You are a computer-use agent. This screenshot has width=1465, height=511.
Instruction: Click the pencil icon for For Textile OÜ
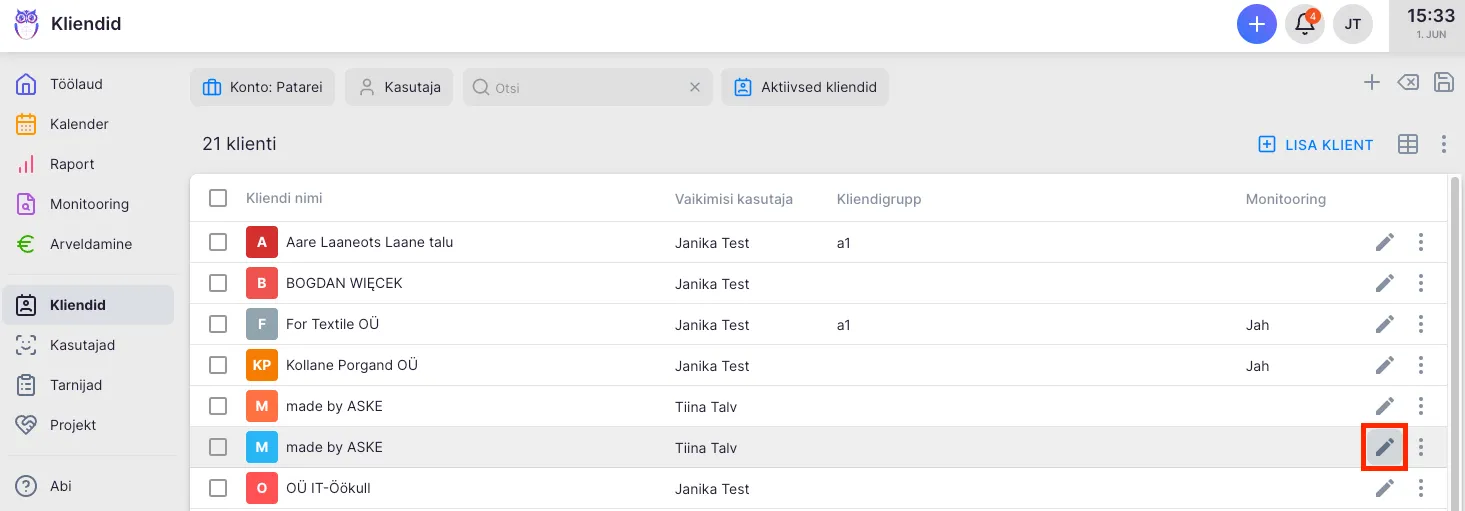tap(1384, 324)
